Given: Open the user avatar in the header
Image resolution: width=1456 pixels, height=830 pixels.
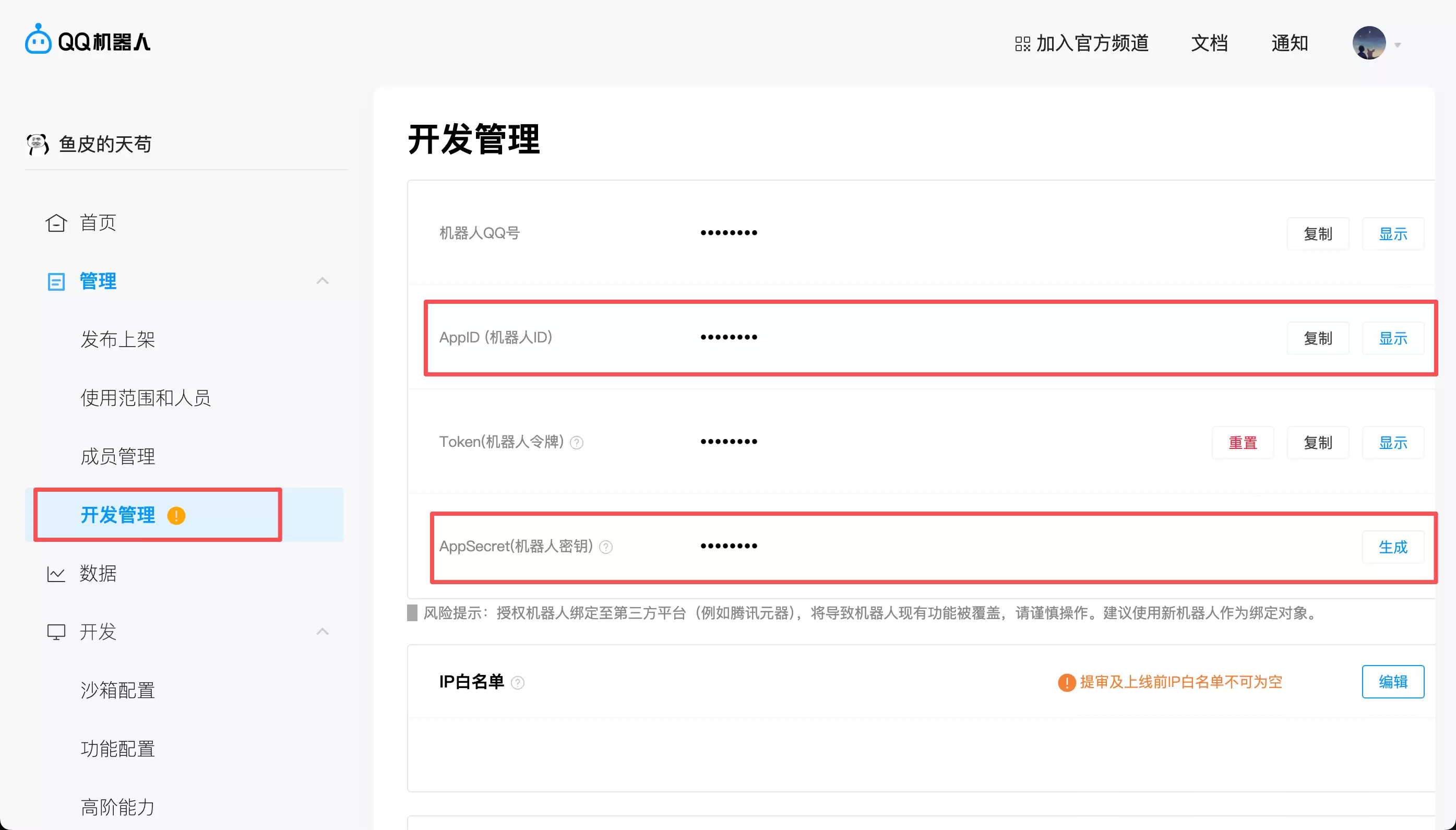Looking at the screenshot, I should tap(1369, 43).
